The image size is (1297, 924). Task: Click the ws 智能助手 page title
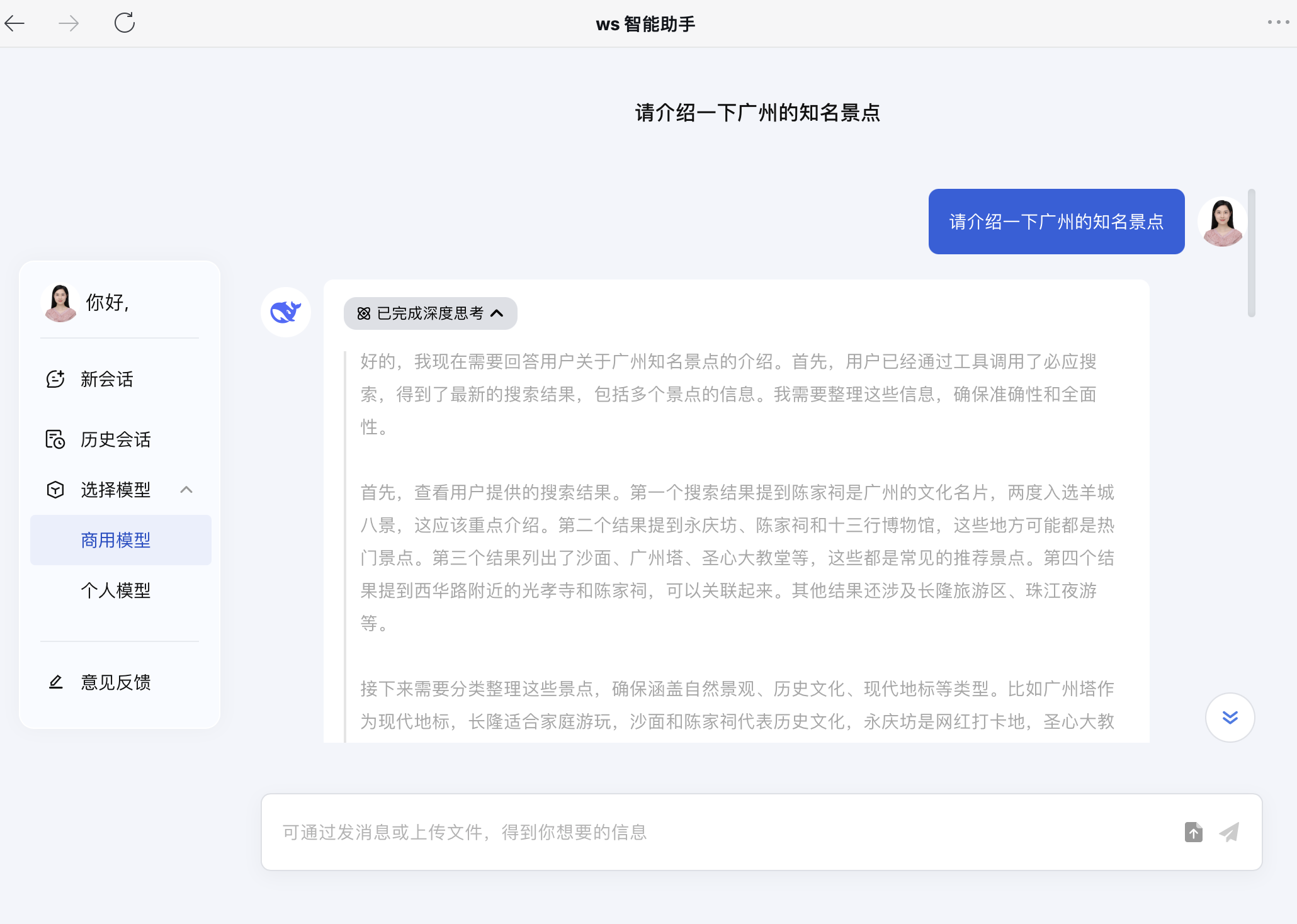click(645, 24)
